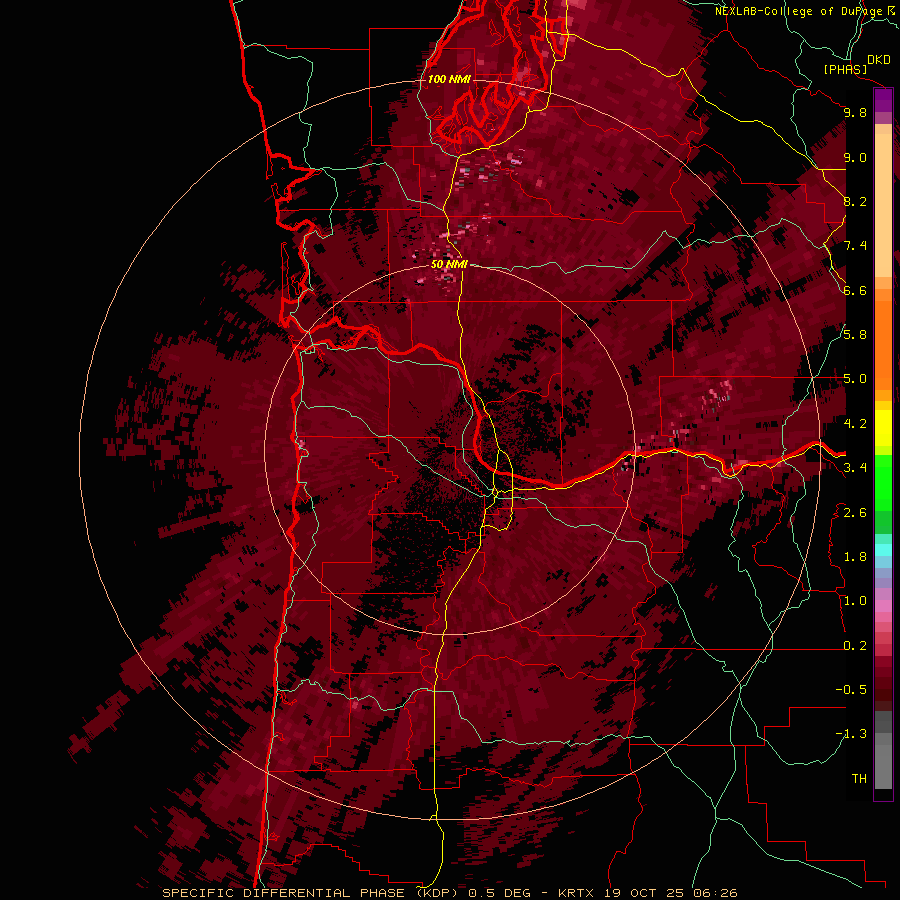This screenshot has width=900, height=900.
Task: Click the "TH" threshold label on the legend
Action: [x=859, y=779]
